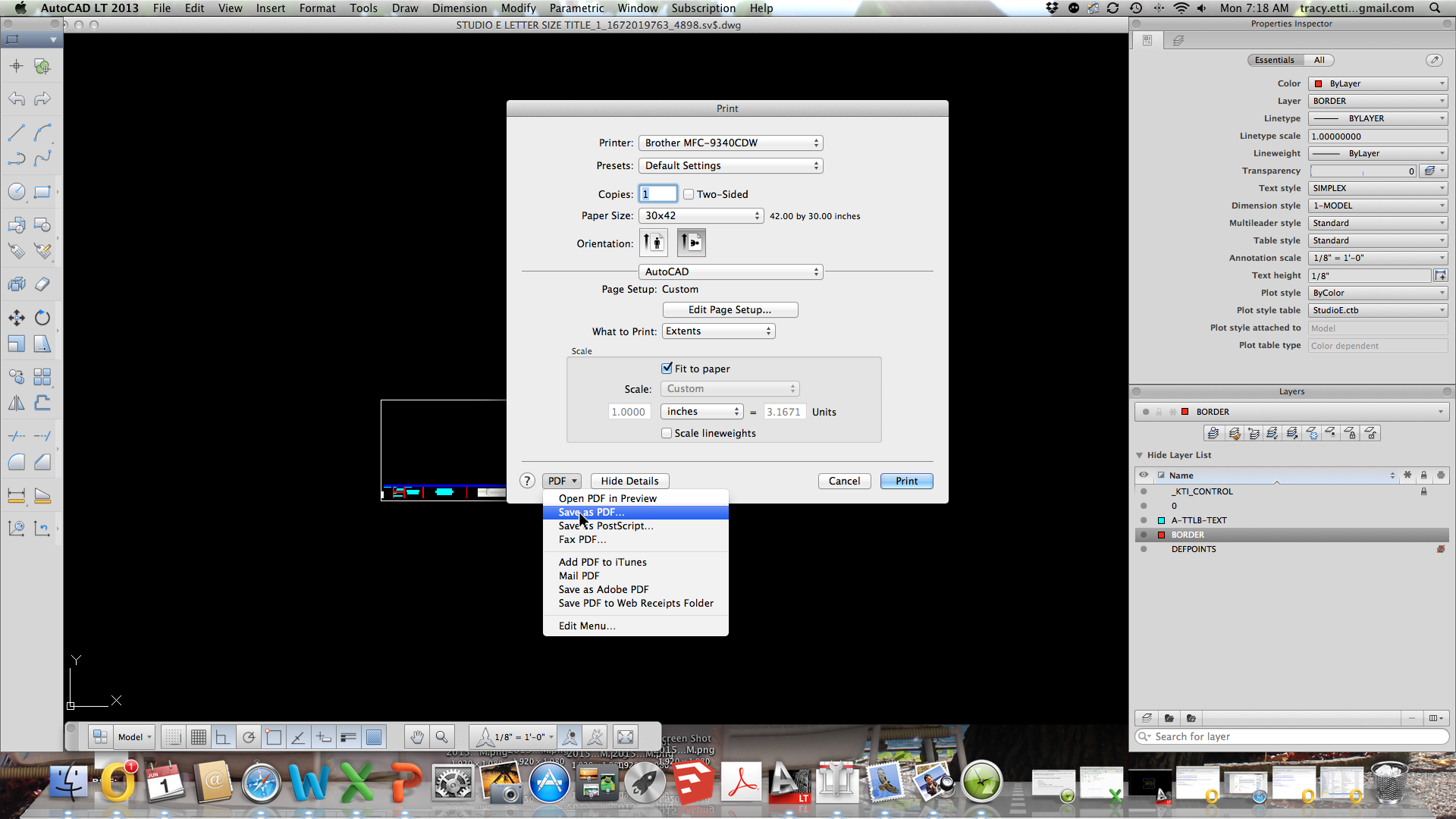Choose Open PDF in Preview
This screenshot has width=1456, height=819.
click(635, 498)
